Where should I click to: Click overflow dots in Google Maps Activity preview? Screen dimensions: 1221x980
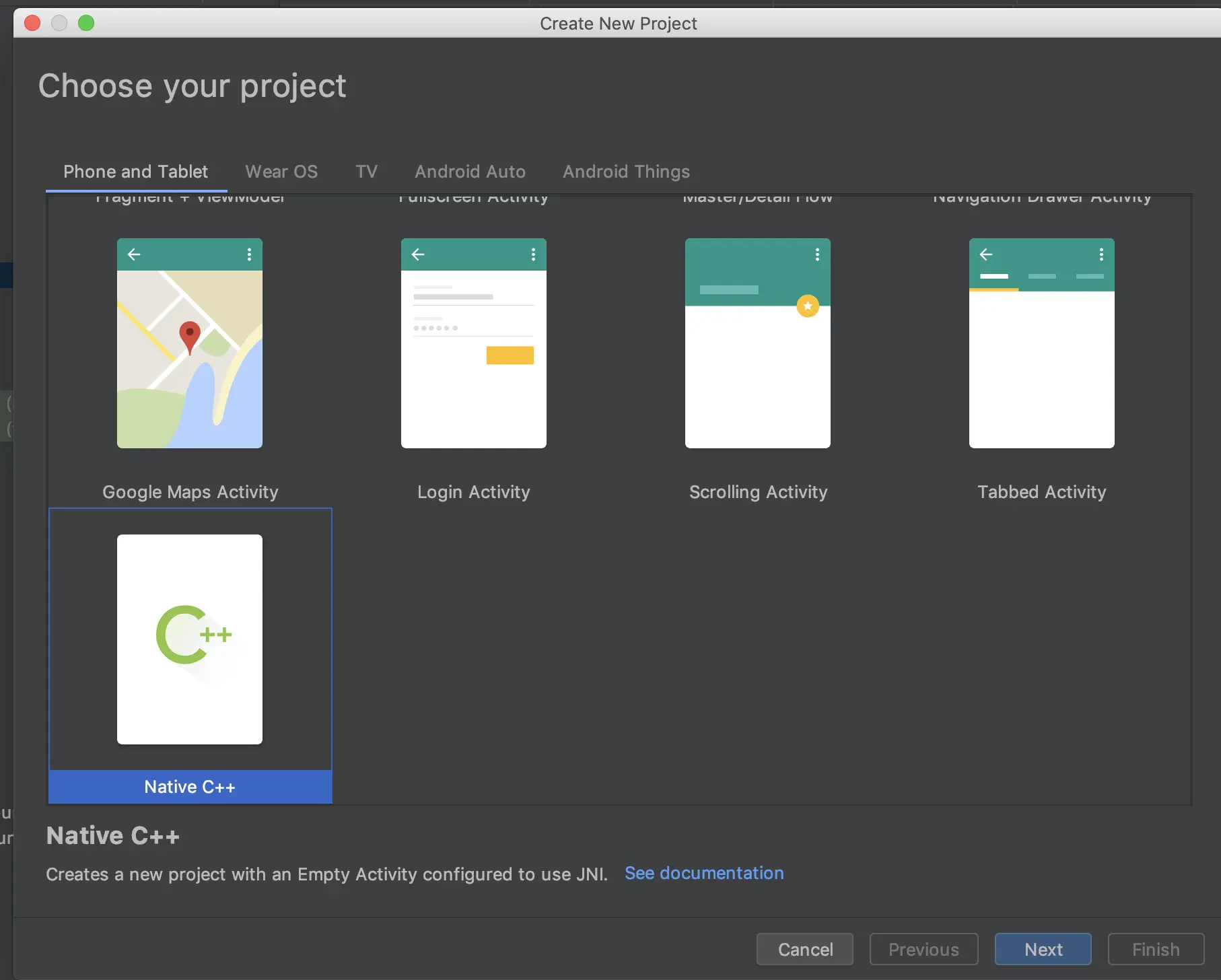[x=249, y=254]
